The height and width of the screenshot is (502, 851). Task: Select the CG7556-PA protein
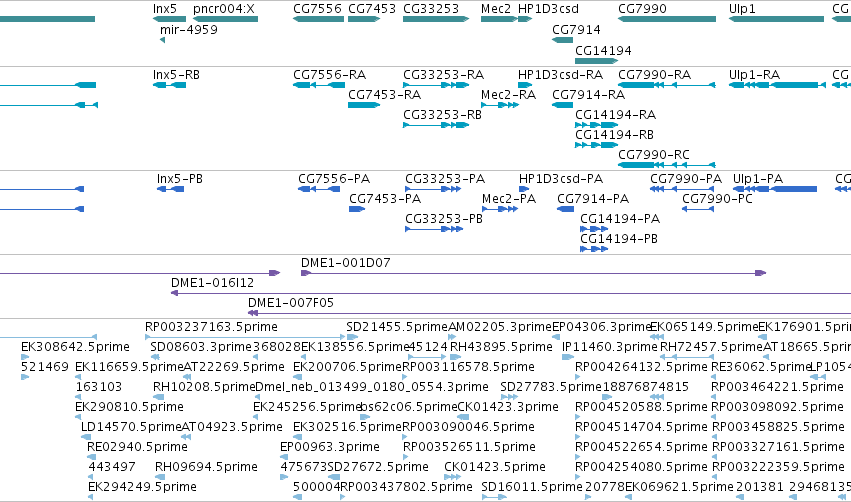(319, 189)
